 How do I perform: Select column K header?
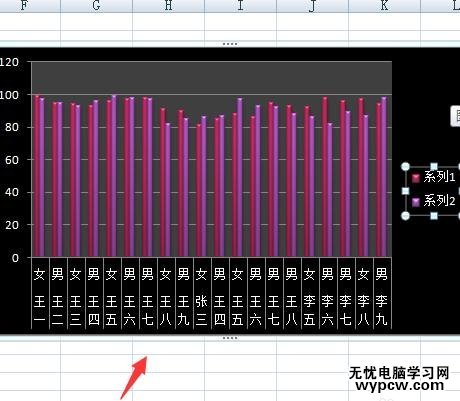click(384, 6)
